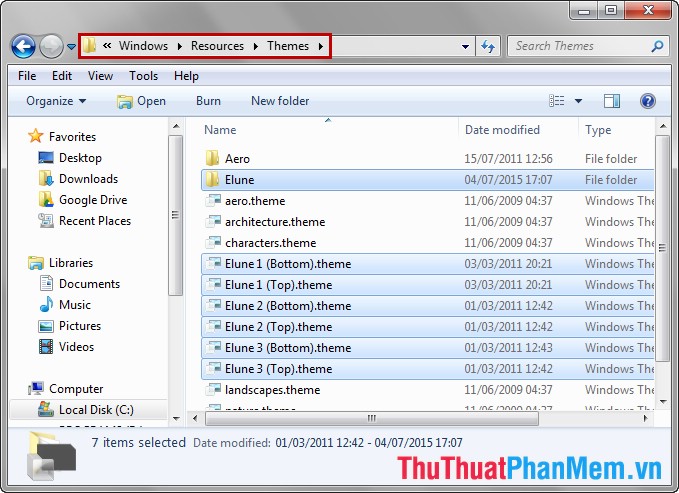
Task: Click the Themes breadcrumb segment
Action: click(x=288, y=46)
